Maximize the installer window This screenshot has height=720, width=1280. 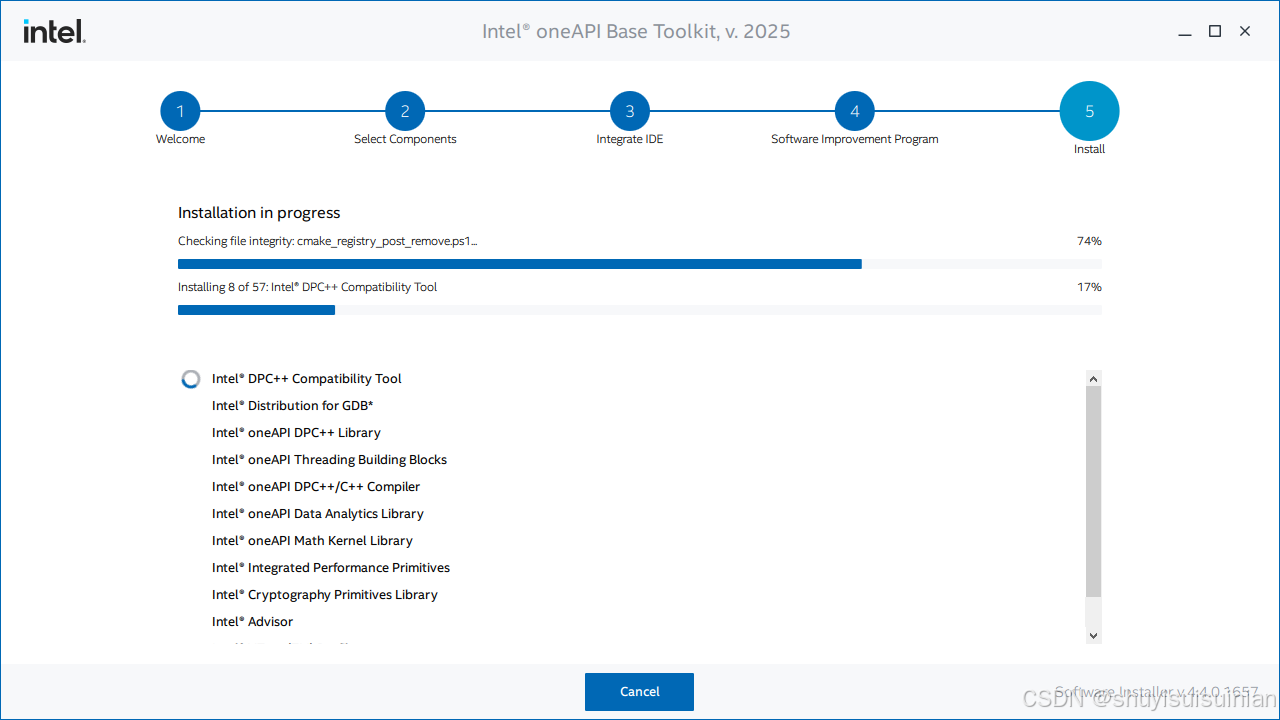pos(1215,31)
